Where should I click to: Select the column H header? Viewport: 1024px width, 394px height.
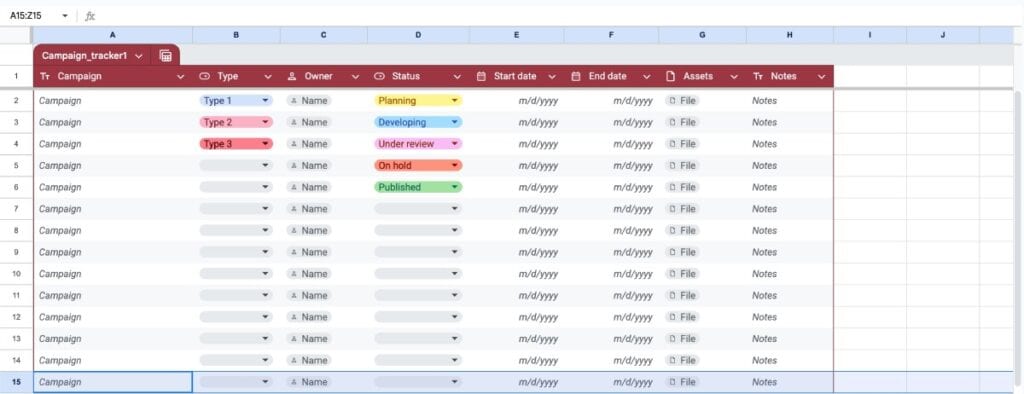[790, 35]
